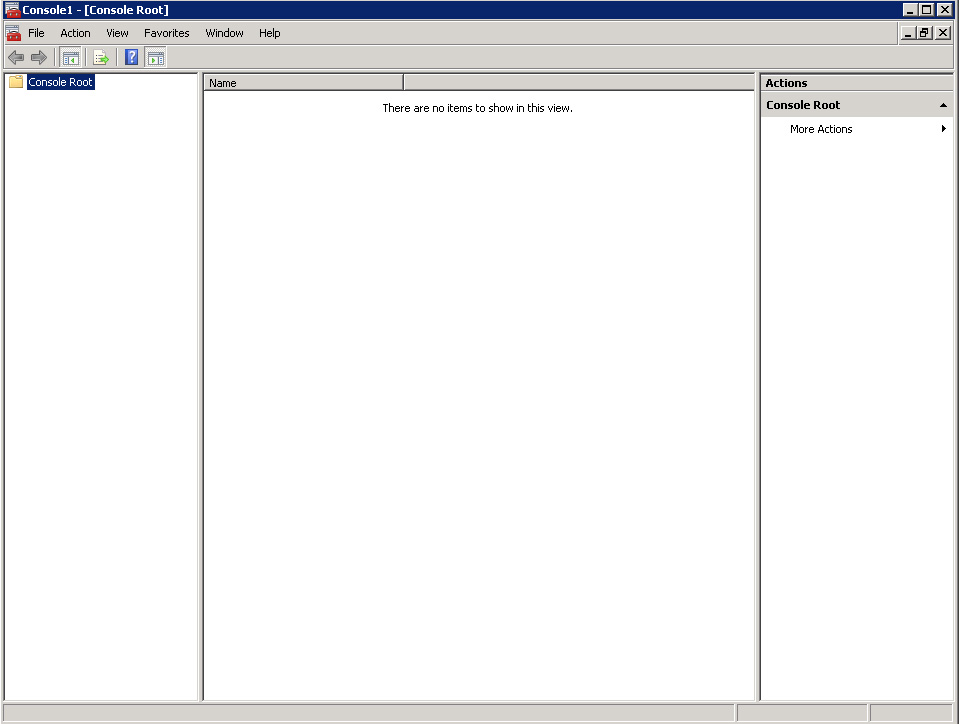Collapse the Console Root actions section arrow
Viewport: 959px width, 724px height.
pyautogui.click(x=943, y=105)
